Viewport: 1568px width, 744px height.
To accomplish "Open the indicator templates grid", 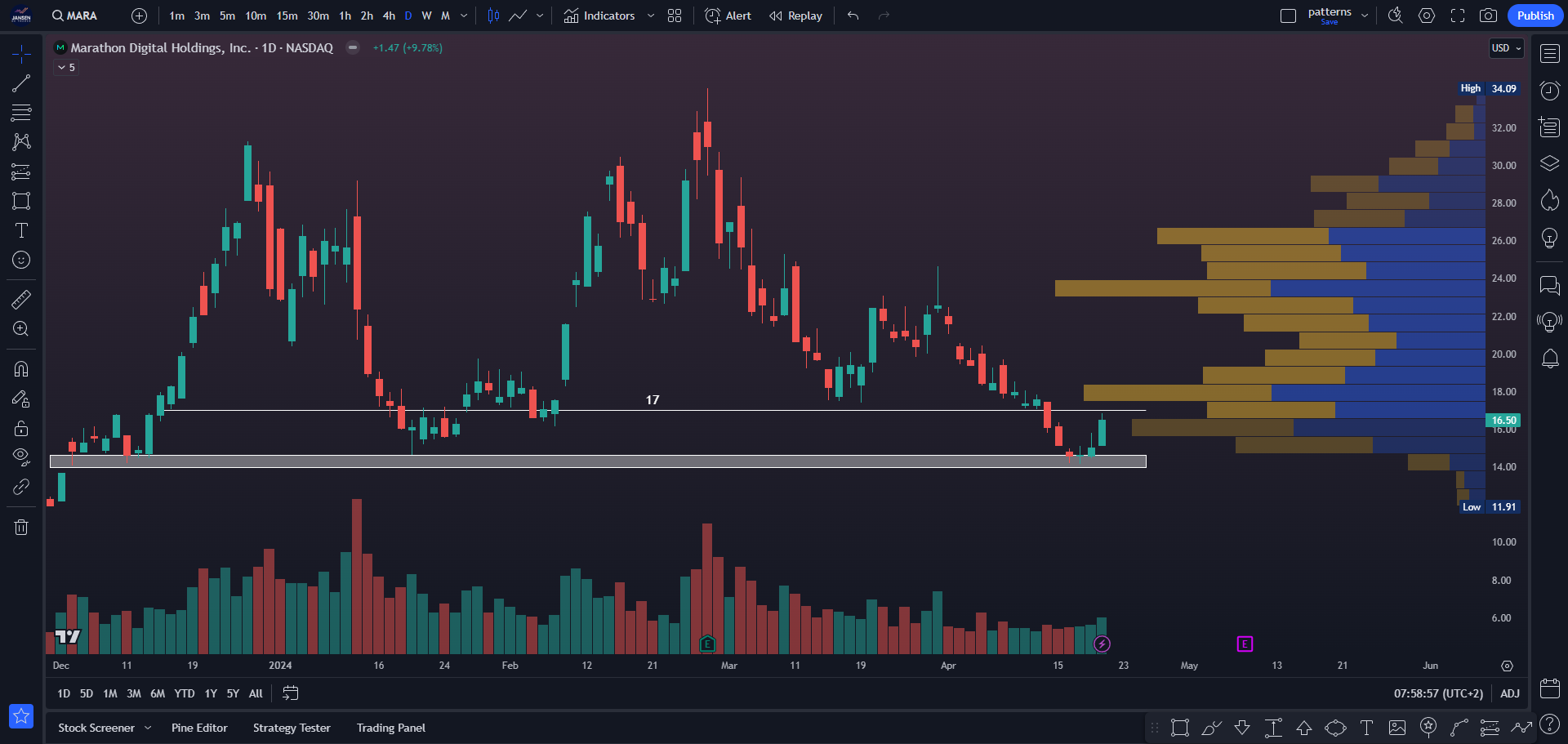I will pyautogui.click(x=675, y=16).
